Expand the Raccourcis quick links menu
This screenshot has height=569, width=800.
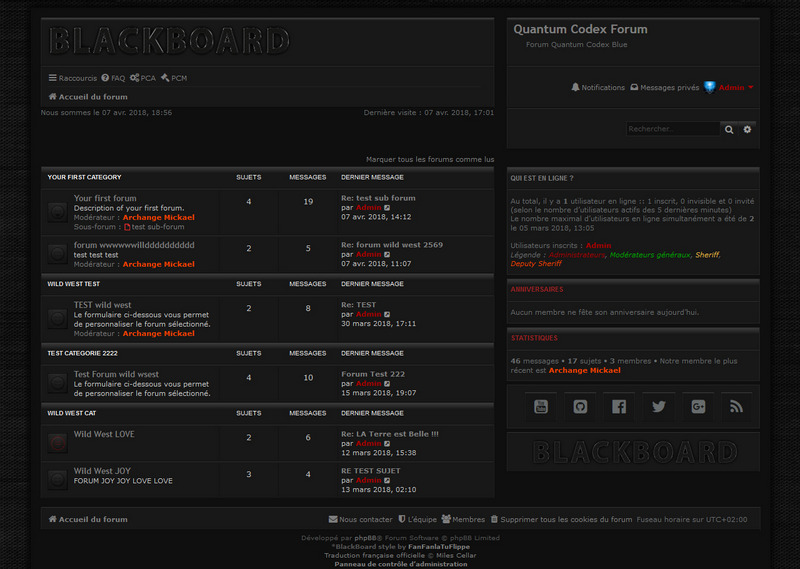point(73,78)
